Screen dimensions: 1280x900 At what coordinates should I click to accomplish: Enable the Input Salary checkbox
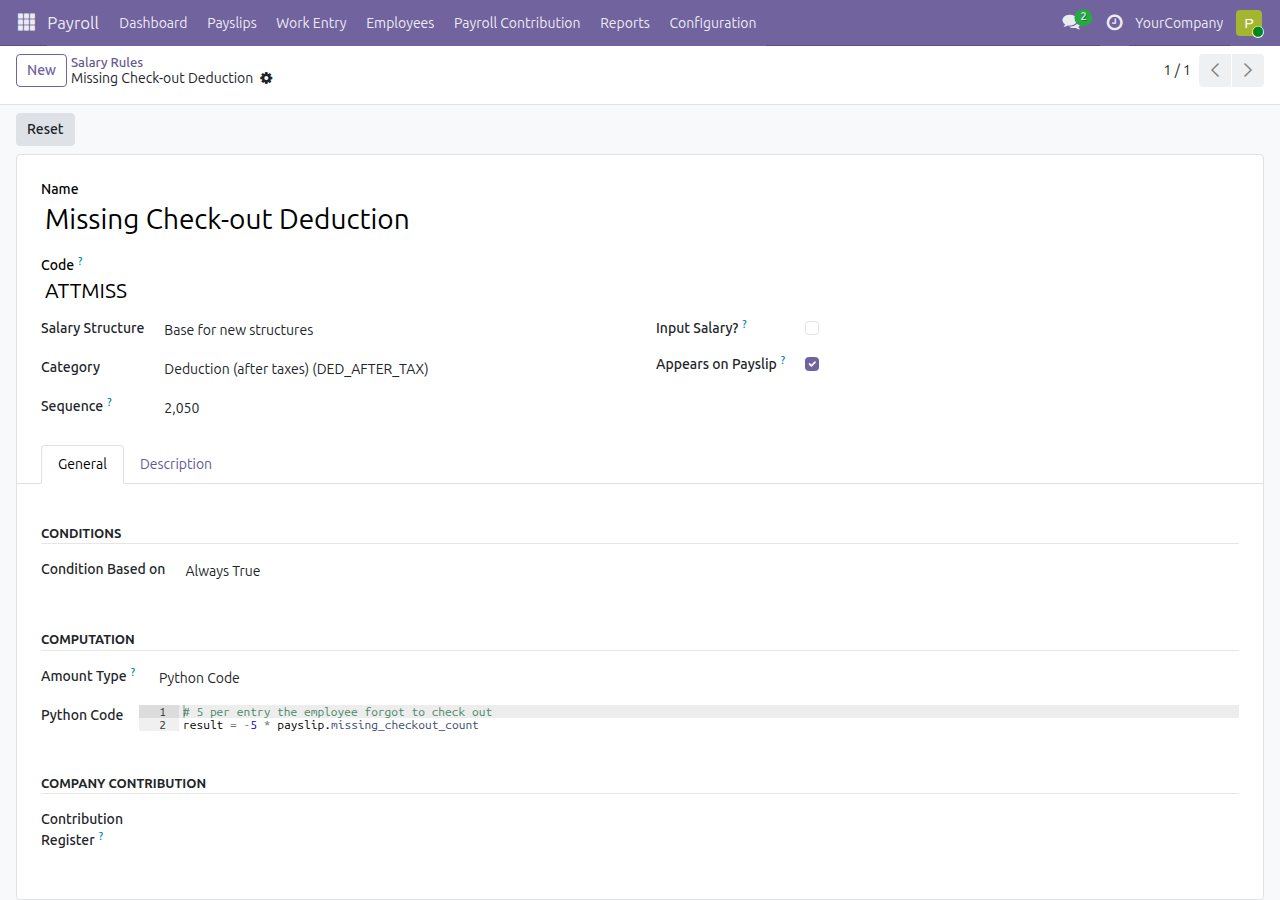(x=812, y=328)
